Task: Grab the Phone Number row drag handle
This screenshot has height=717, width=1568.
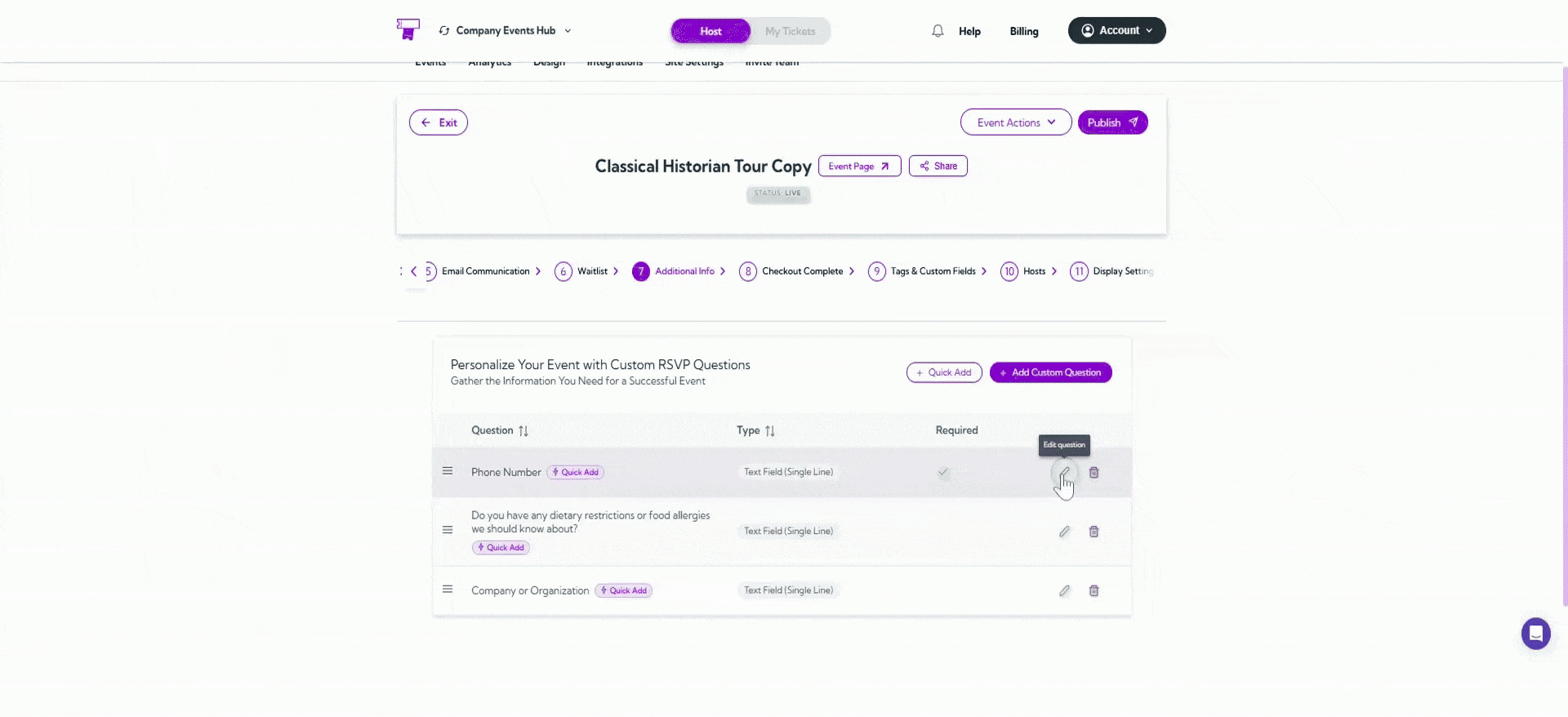Action: pos(448,471)
